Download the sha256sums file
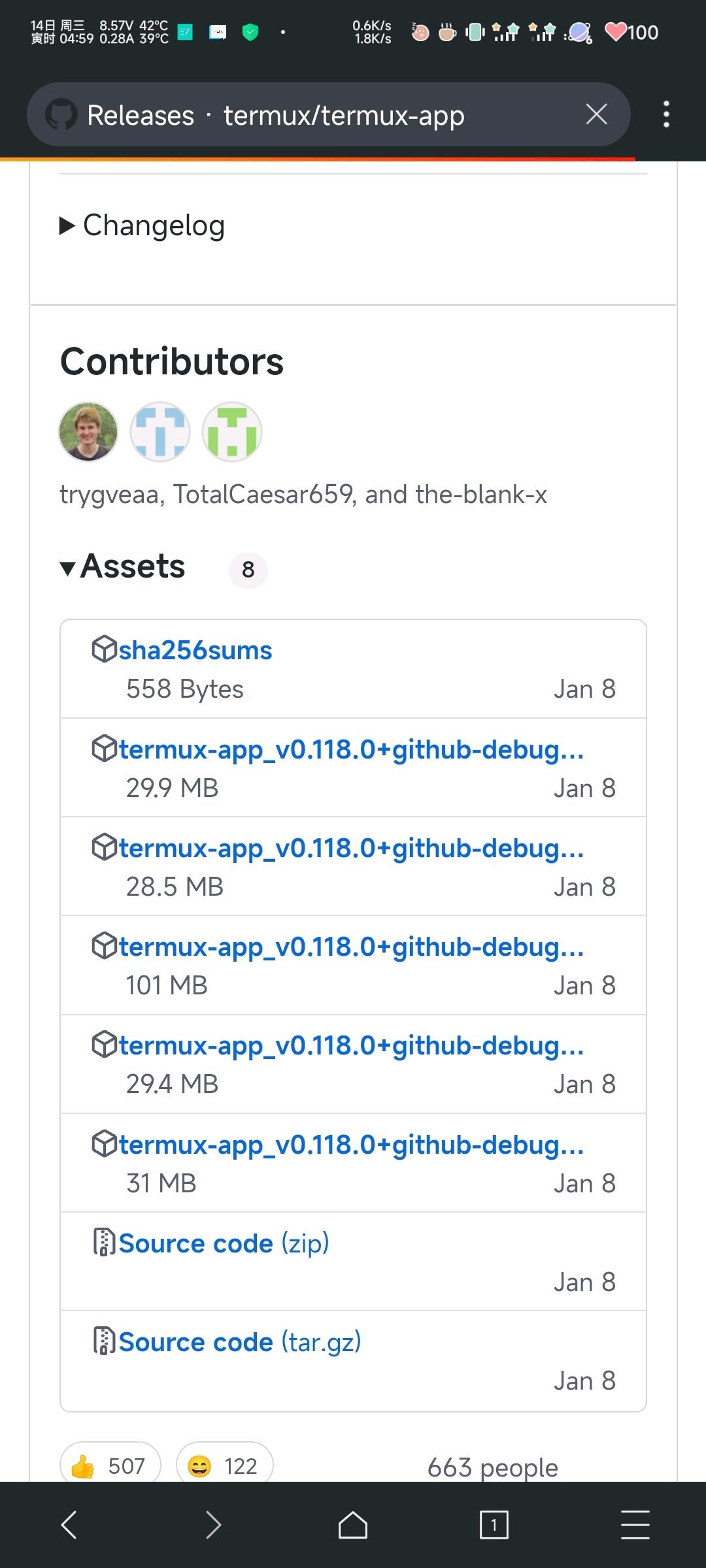706x1568 pixels. click(195, 651)
